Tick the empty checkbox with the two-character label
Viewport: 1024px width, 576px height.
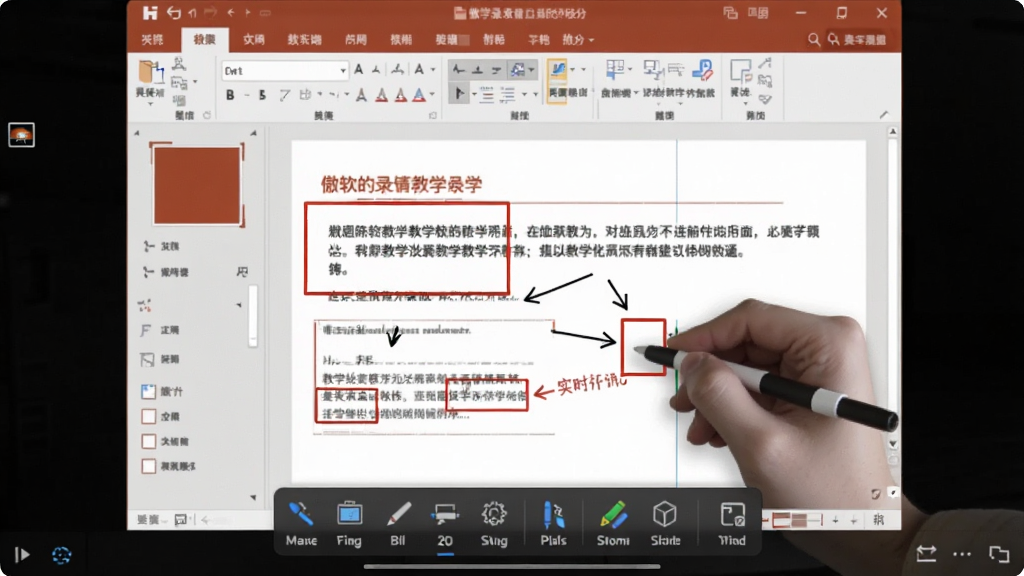(x=148, y=417)
